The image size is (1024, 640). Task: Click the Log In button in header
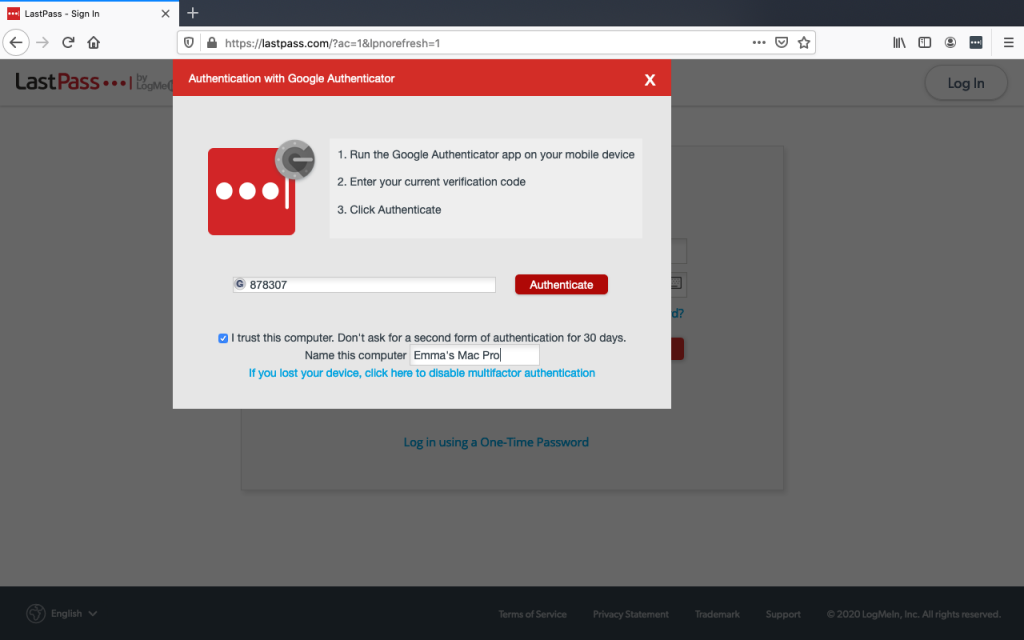point(966,83)
